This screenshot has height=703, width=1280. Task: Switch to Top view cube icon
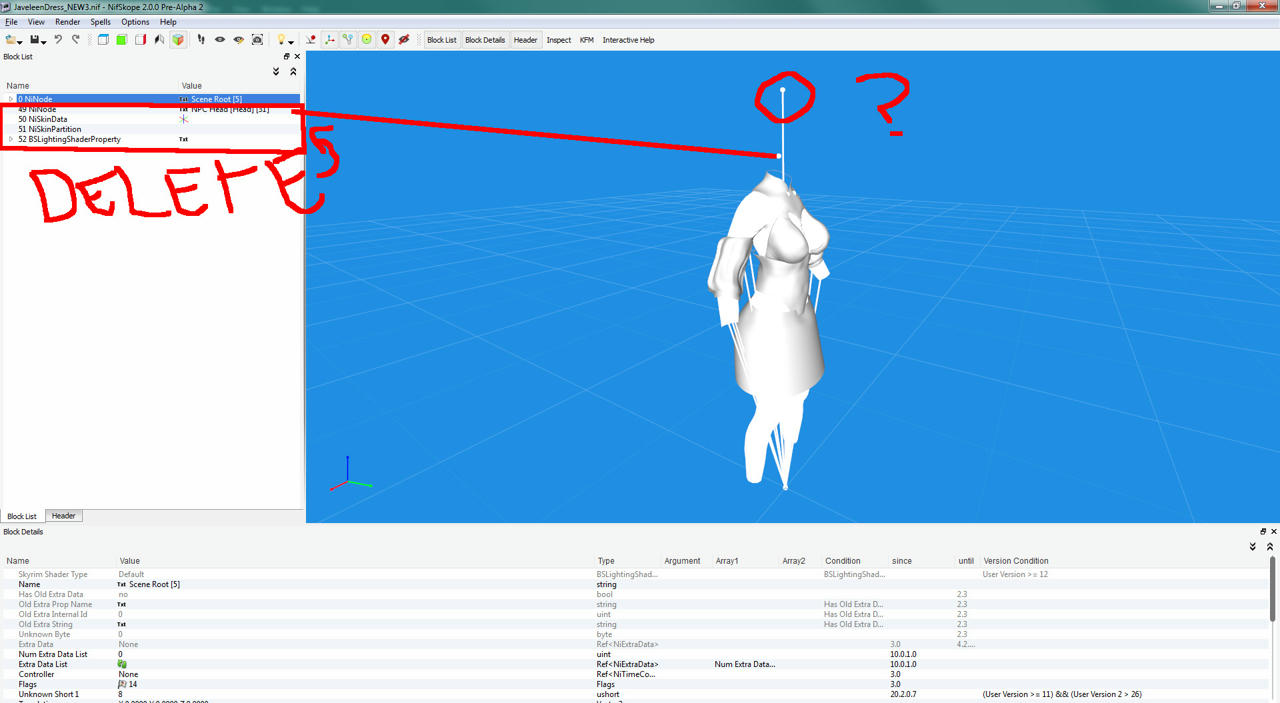pos(103,40)
